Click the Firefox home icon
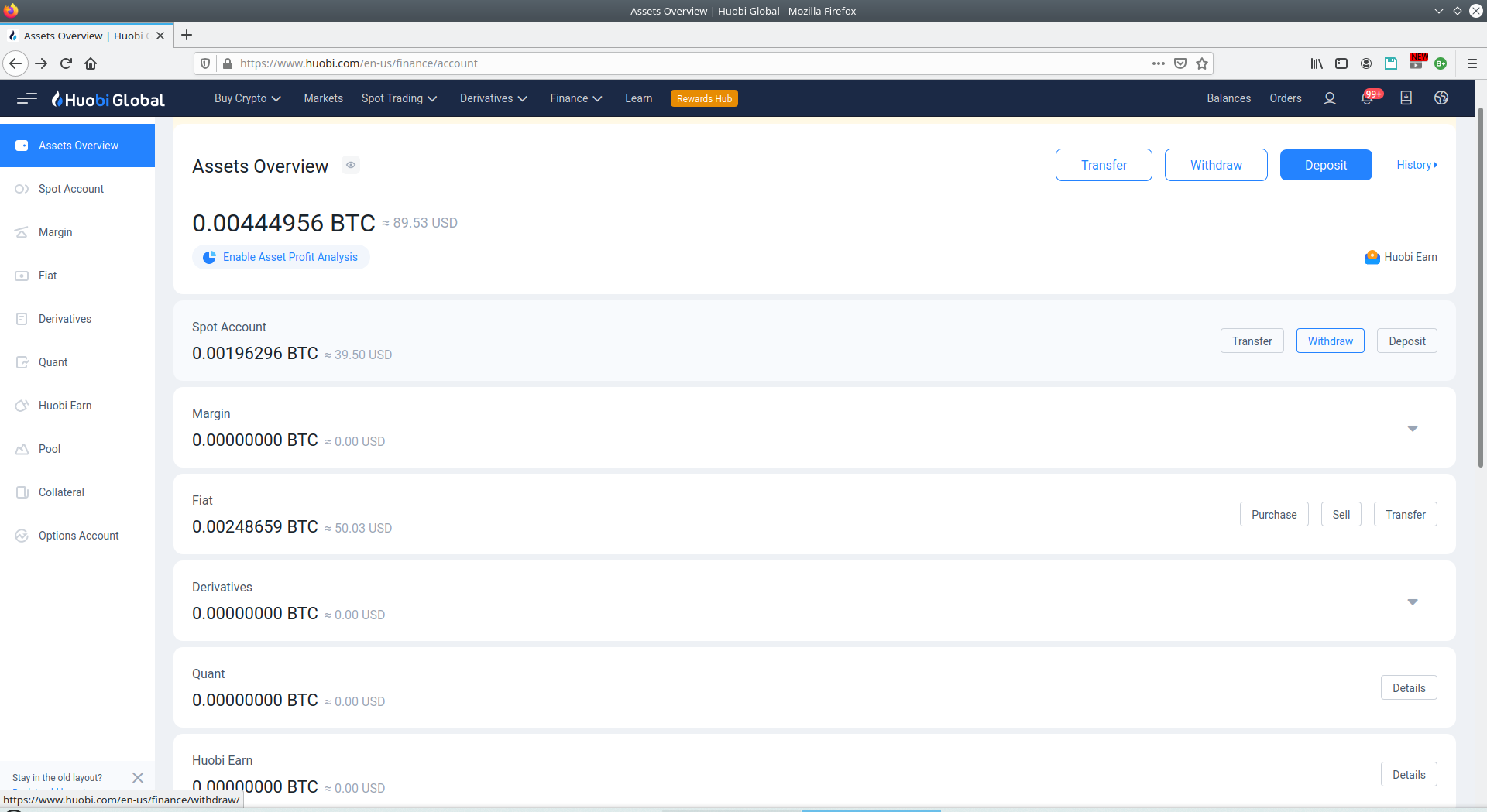This screenshot has width=1487, height=812. point(91,63)
